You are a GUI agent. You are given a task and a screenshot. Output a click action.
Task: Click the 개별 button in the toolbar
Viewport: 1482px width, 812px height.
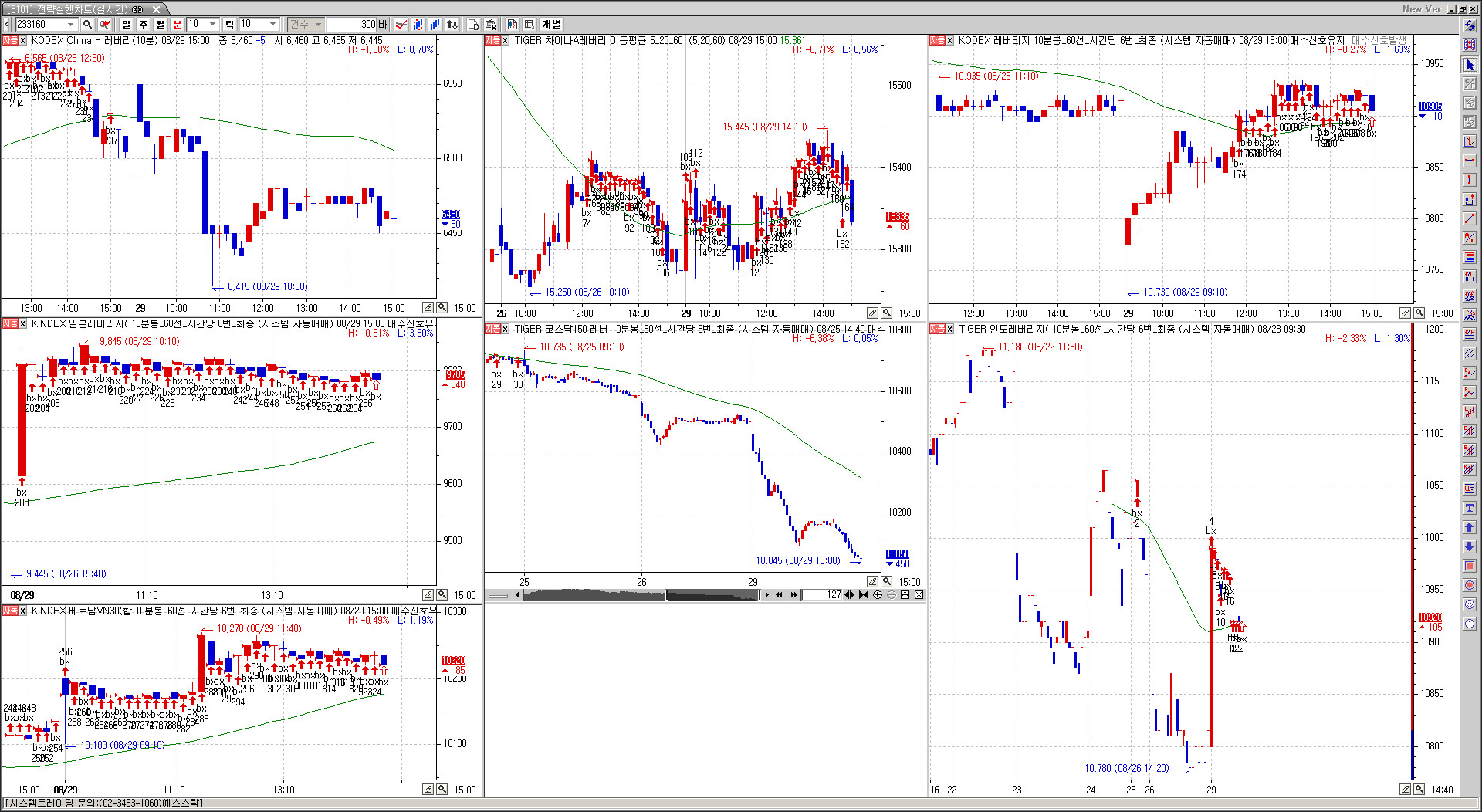(x=551, y=25)
